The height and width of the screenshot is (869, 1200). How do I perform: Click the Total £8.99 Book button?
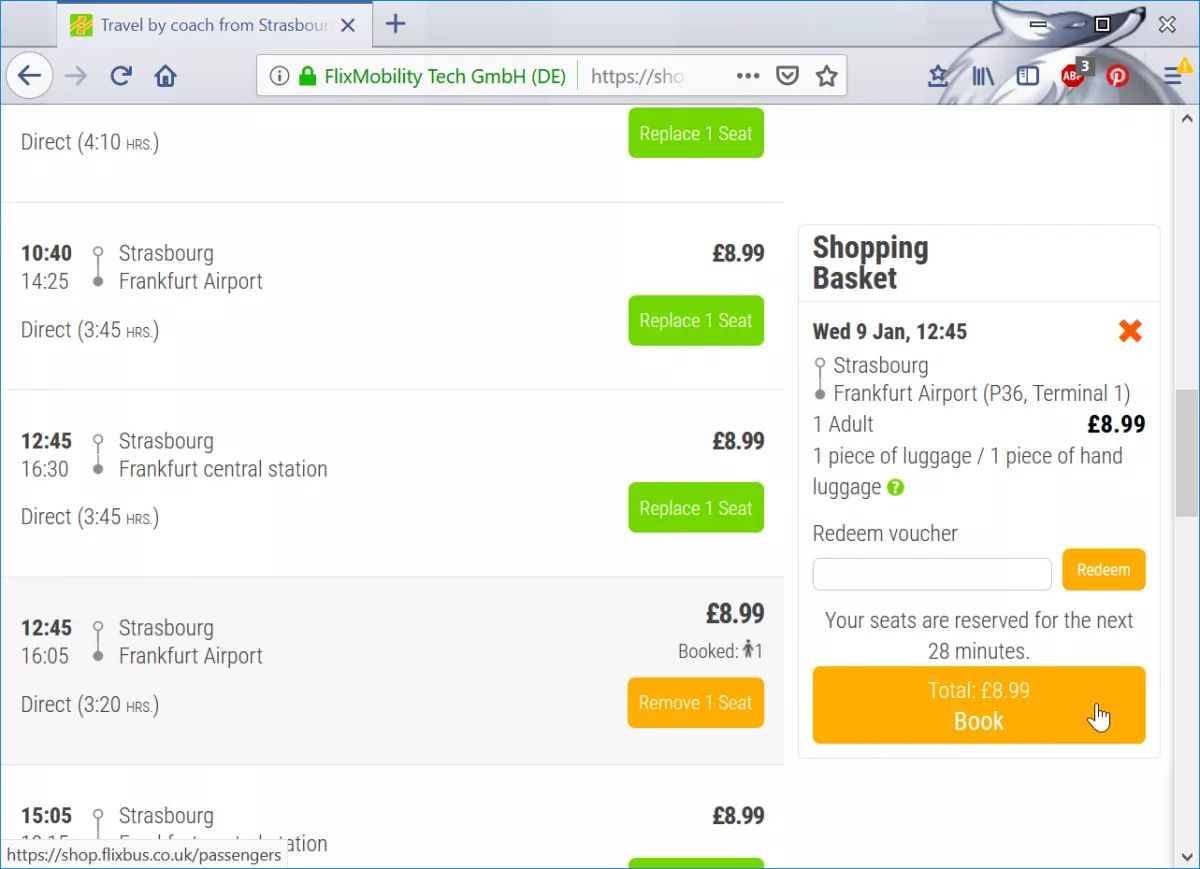coord(979,705)
